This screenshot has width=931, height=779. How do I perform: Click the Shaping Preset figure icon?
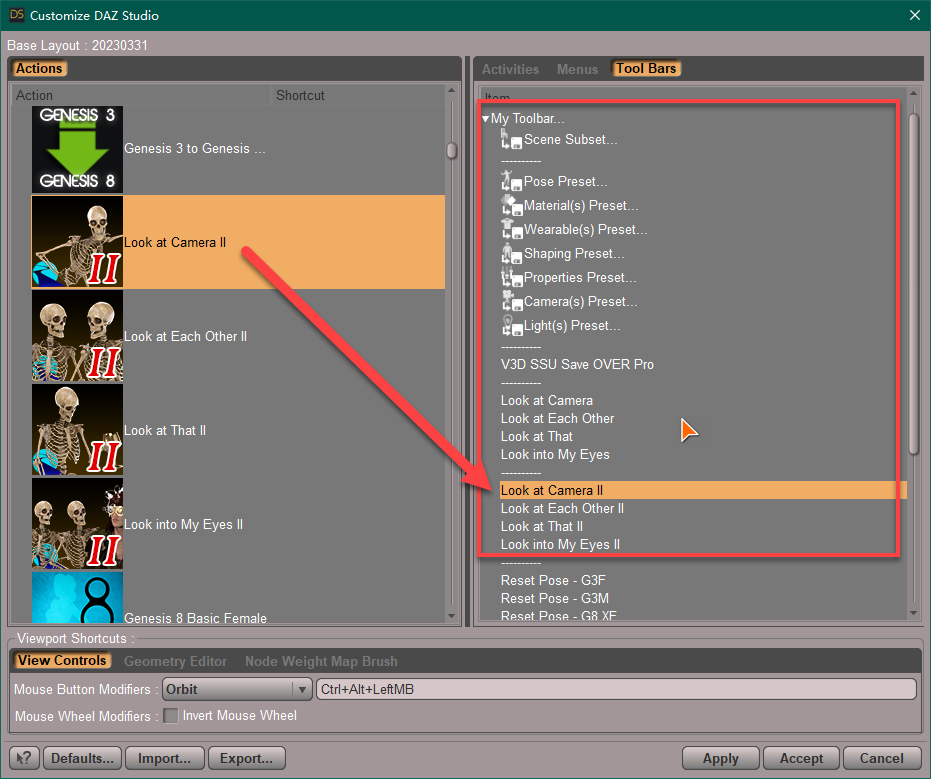click(x=511, y=254)
